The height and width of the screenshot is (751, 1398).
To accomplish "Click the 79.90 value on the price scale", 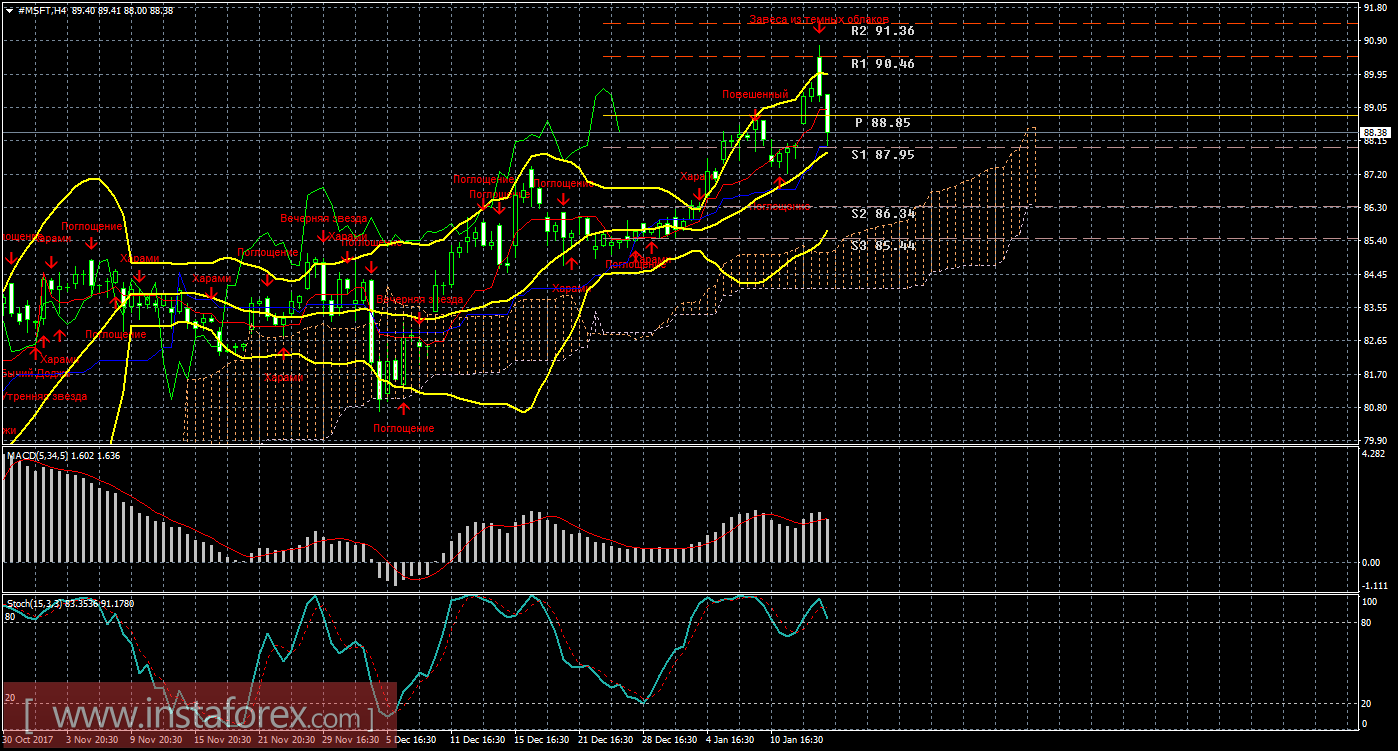I will click(x=1375, y=440).
